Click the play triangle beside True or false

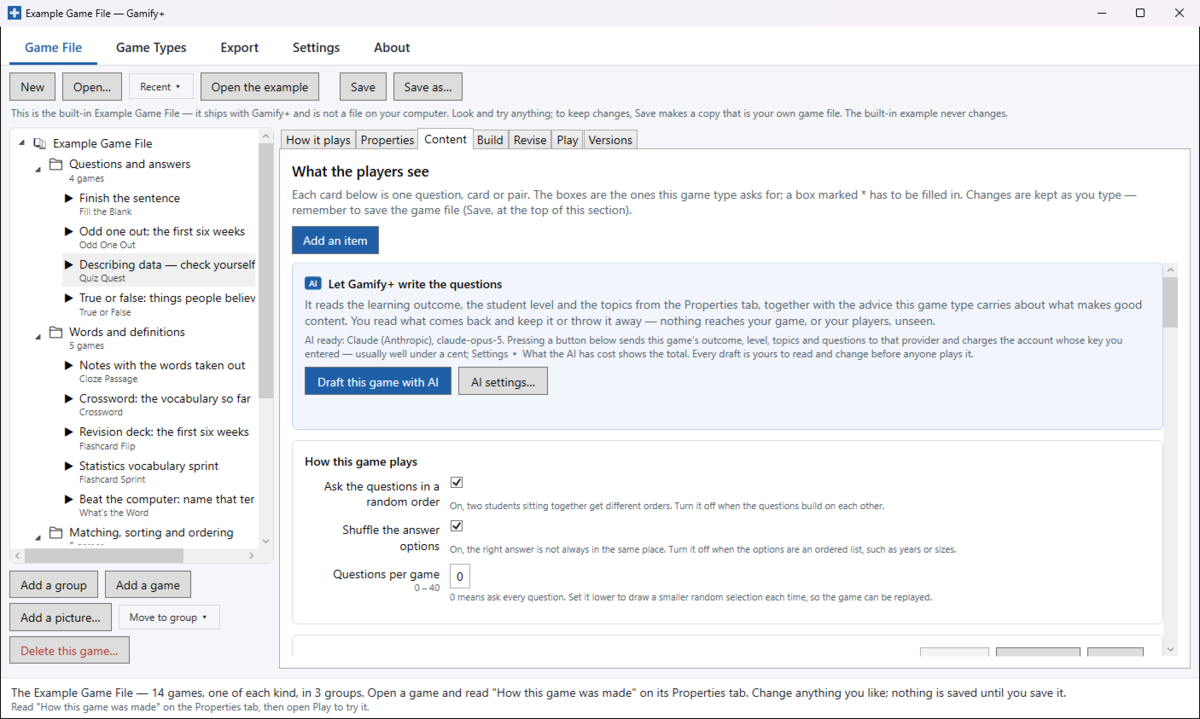click(x=69, y=298)
